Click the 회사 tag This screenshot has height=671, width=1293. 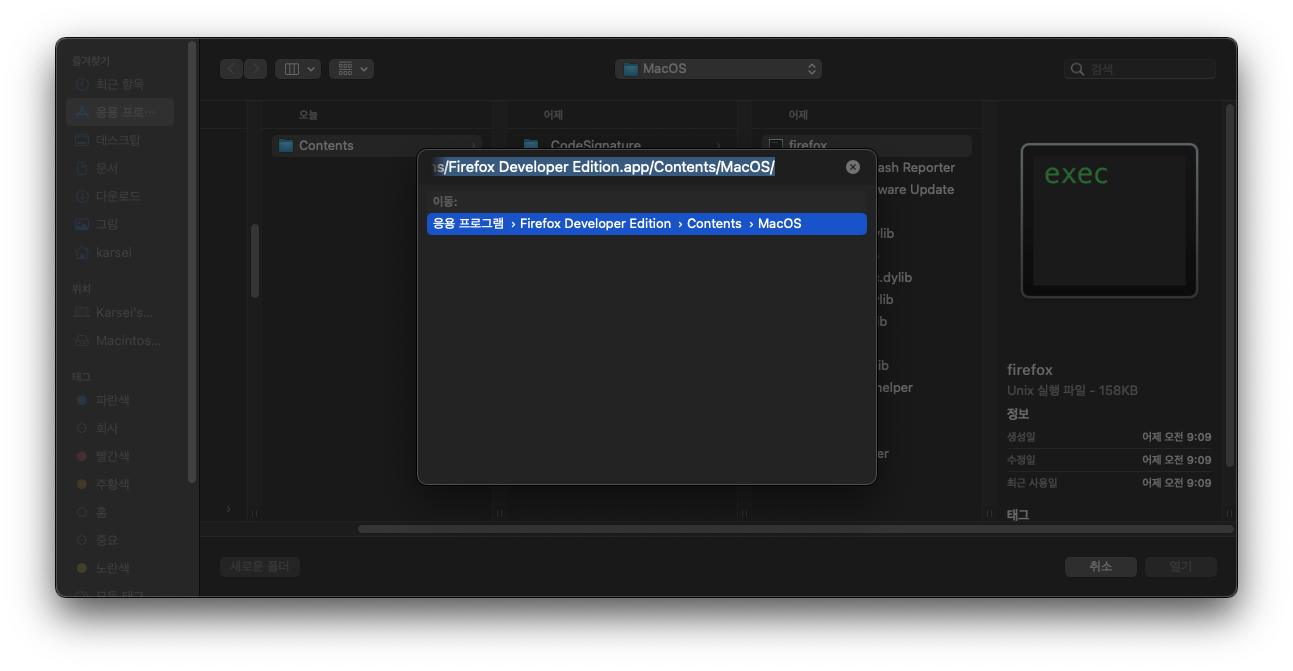(x=120, y=428)
